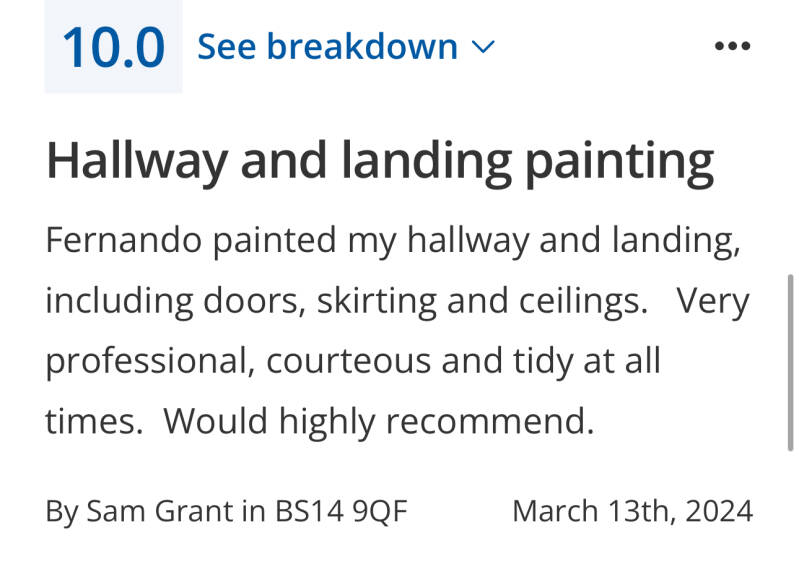799x569 pixels.
Task: Click the postcode "BS14 9QF"
Action: [x=341, y=511]
